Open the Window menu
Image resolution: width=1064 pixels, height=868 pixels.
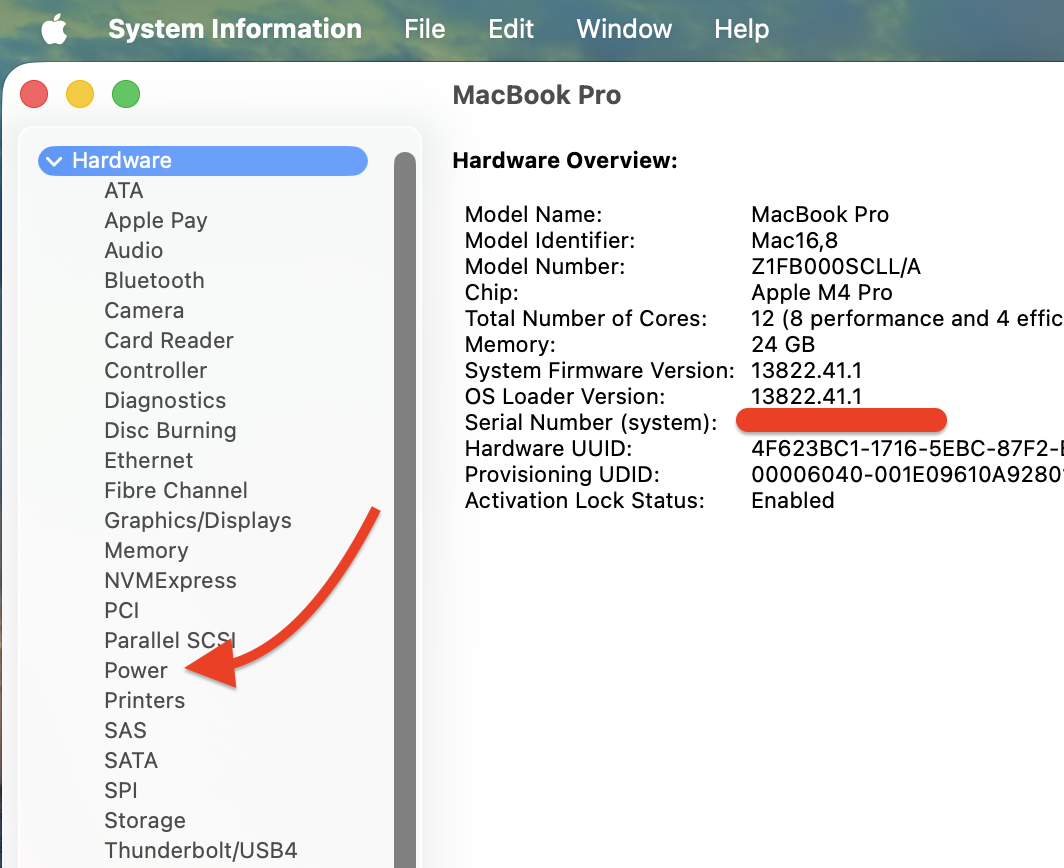[624, 30]
